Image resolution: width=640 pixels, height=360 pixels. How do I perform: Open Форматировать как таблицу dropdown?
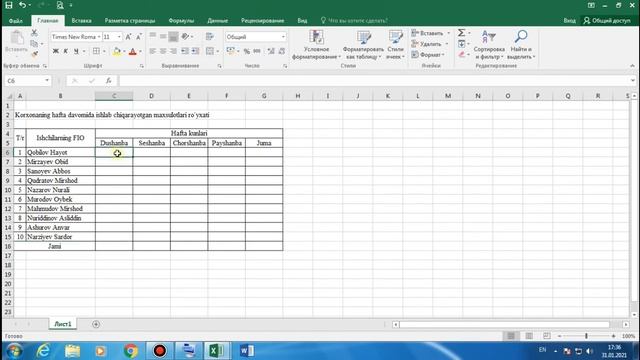coord(363,45)
